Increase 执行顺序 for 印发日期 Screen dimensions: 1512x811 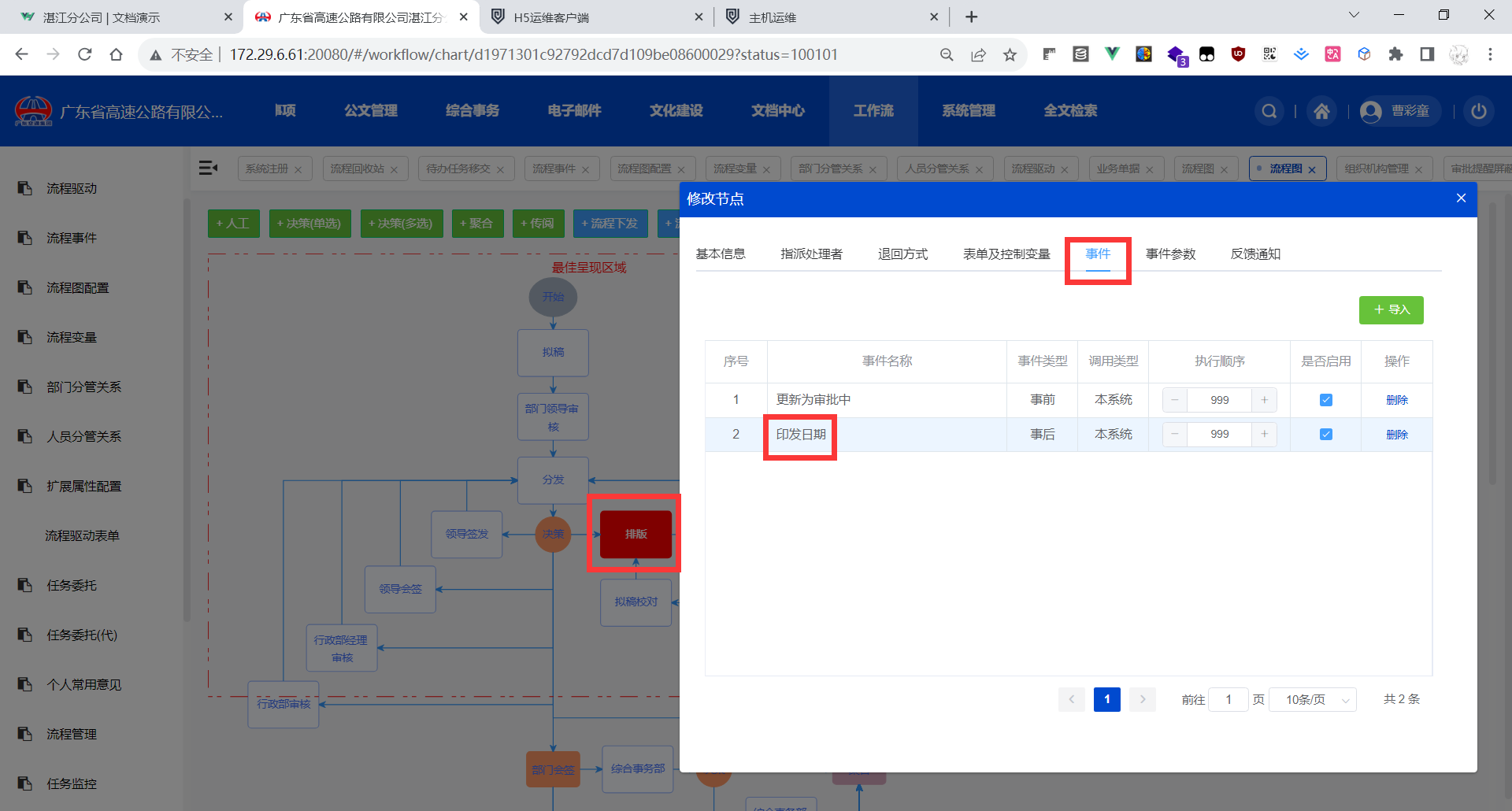1265,435
